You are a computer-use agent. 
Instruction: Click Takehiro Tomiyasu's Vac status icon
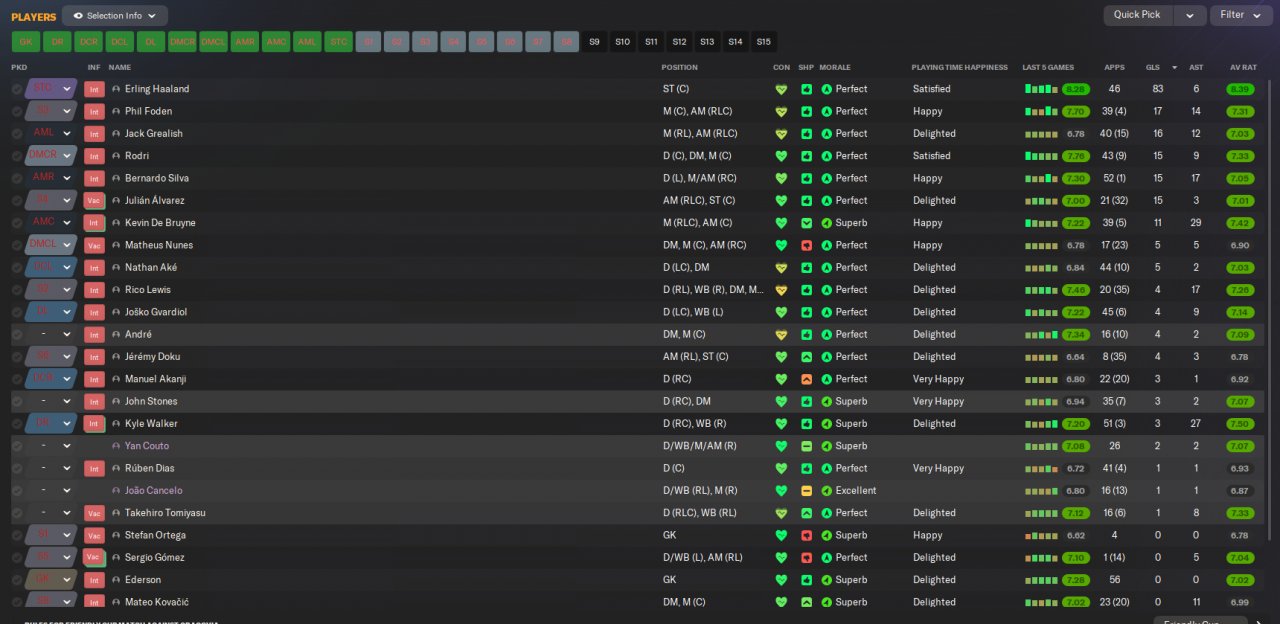pyautogui.click(x=94, y=513)
